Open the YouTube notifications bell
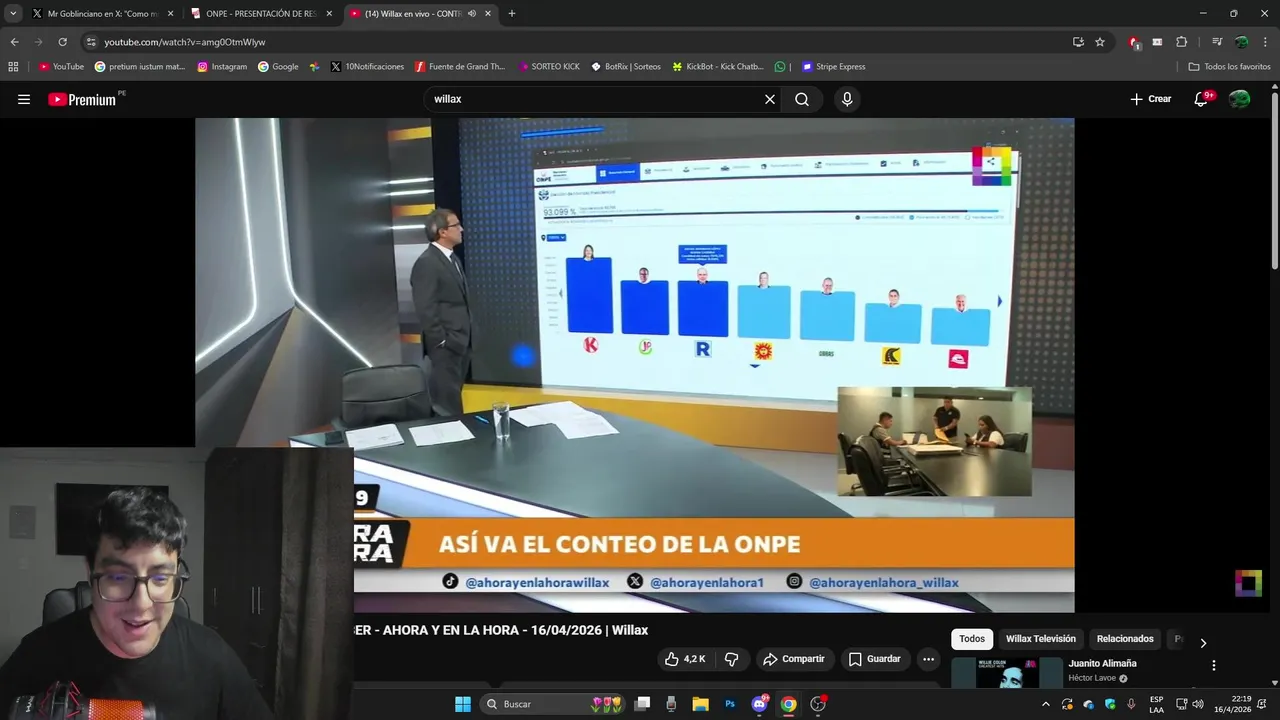The height and width of the screenshot is (720, 1280). pyautogui.click(x=1201, y=99)
